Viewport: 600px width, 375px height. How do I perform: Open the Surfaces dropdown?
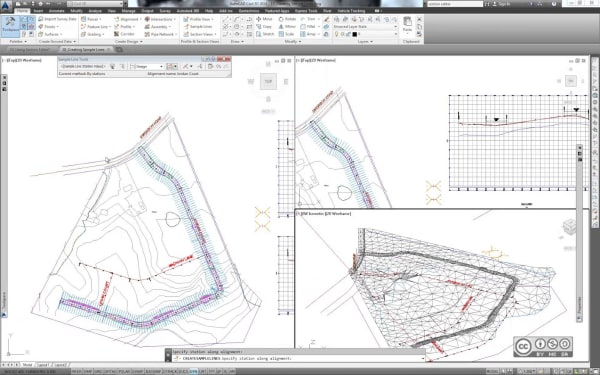tap(50, 34)
